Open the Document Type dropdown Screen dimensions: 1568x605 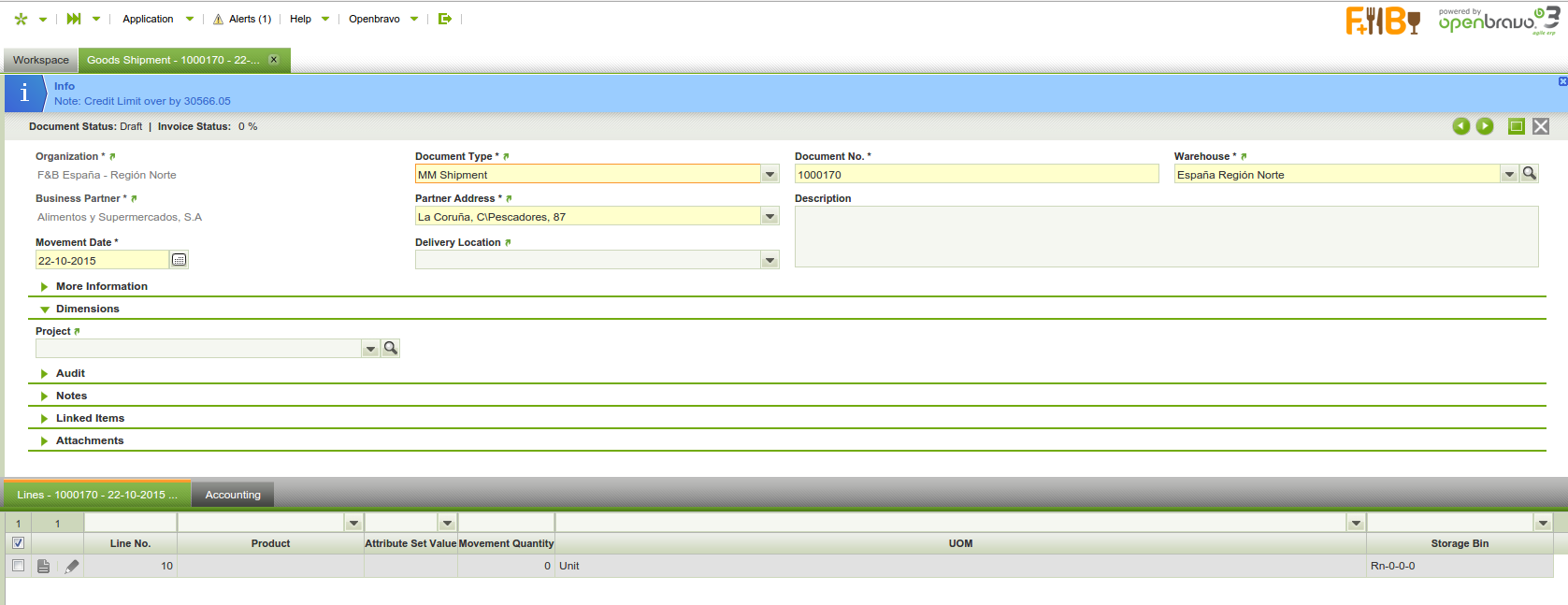coord(770,175)
